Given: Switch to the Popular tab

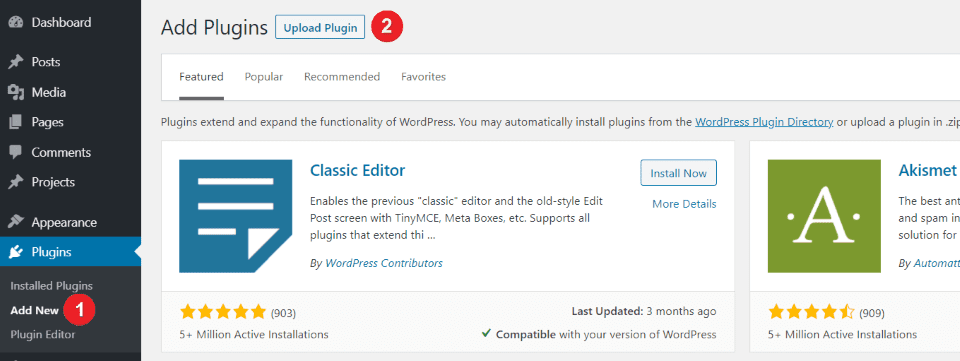Looking at the screenshot, I should tap(264, 77).
